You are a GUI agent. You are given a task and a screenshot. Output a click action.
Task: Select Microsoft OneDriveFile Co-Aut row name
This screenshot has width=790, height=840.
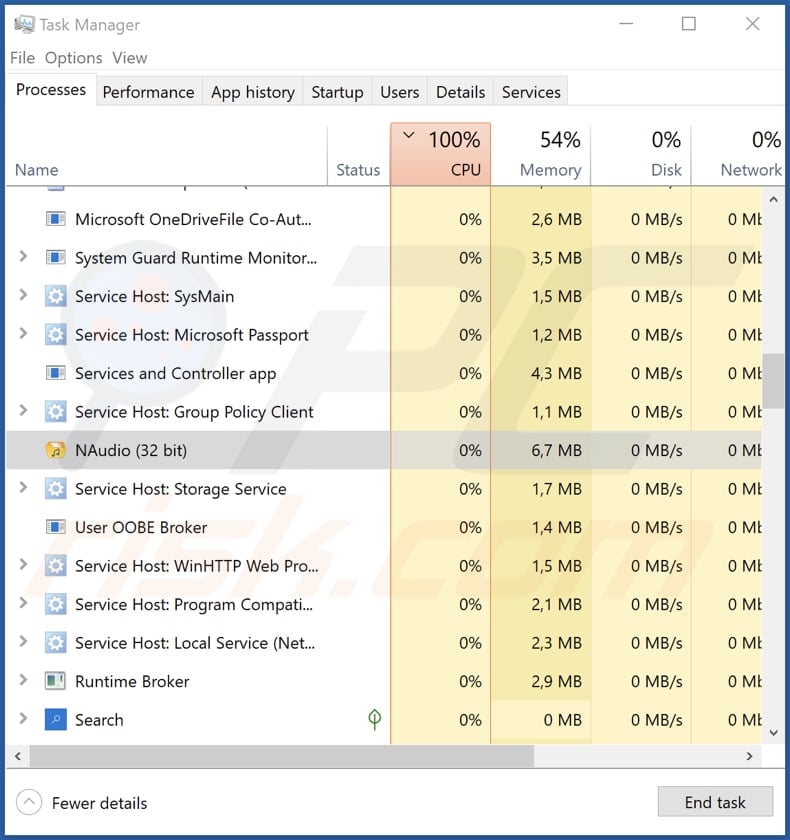point(193,220)
